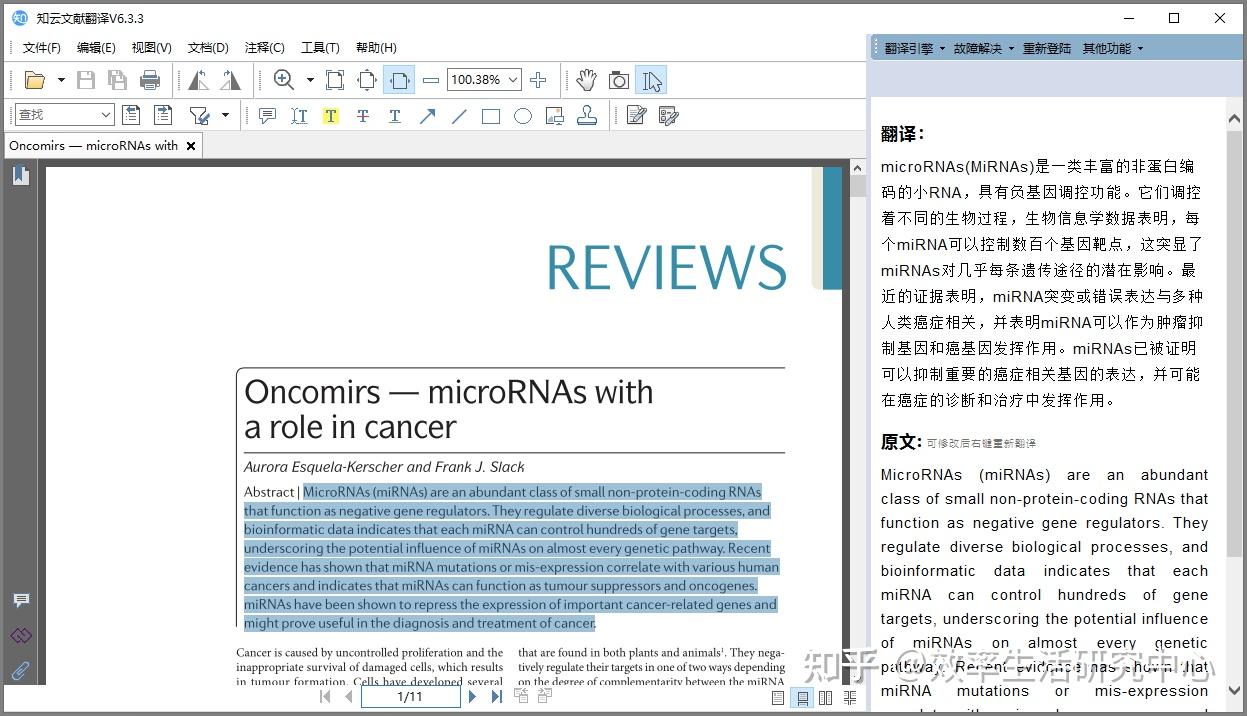Image resolution: width=1247 pixels, height=716 pixels.
Task: Open the 故障解决 dropdown
Action: (983, 48)
